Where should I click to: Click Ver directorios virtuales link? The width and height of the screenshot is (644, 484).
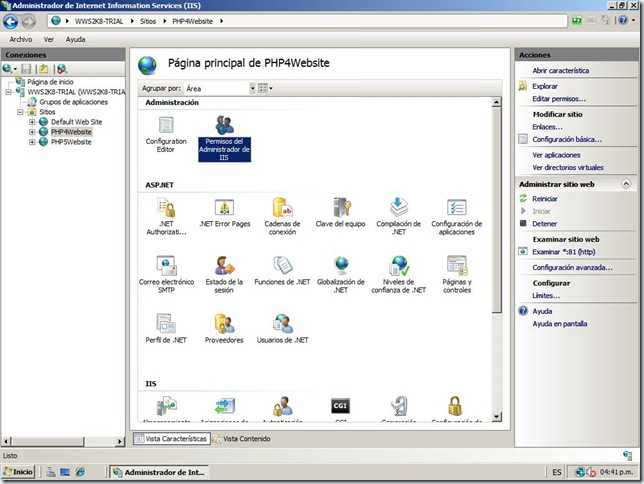pyautogui.click(x=568, y=168)
